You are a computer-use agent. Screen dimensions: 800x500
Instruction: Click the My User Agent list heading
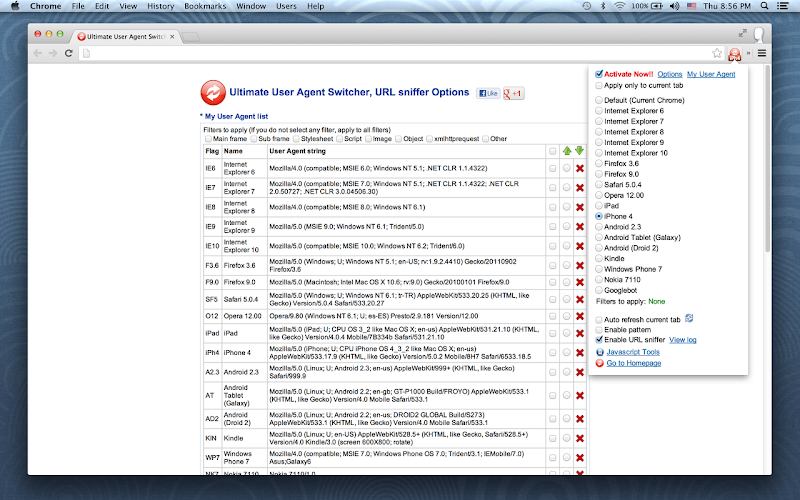click(x=236, y=116)
